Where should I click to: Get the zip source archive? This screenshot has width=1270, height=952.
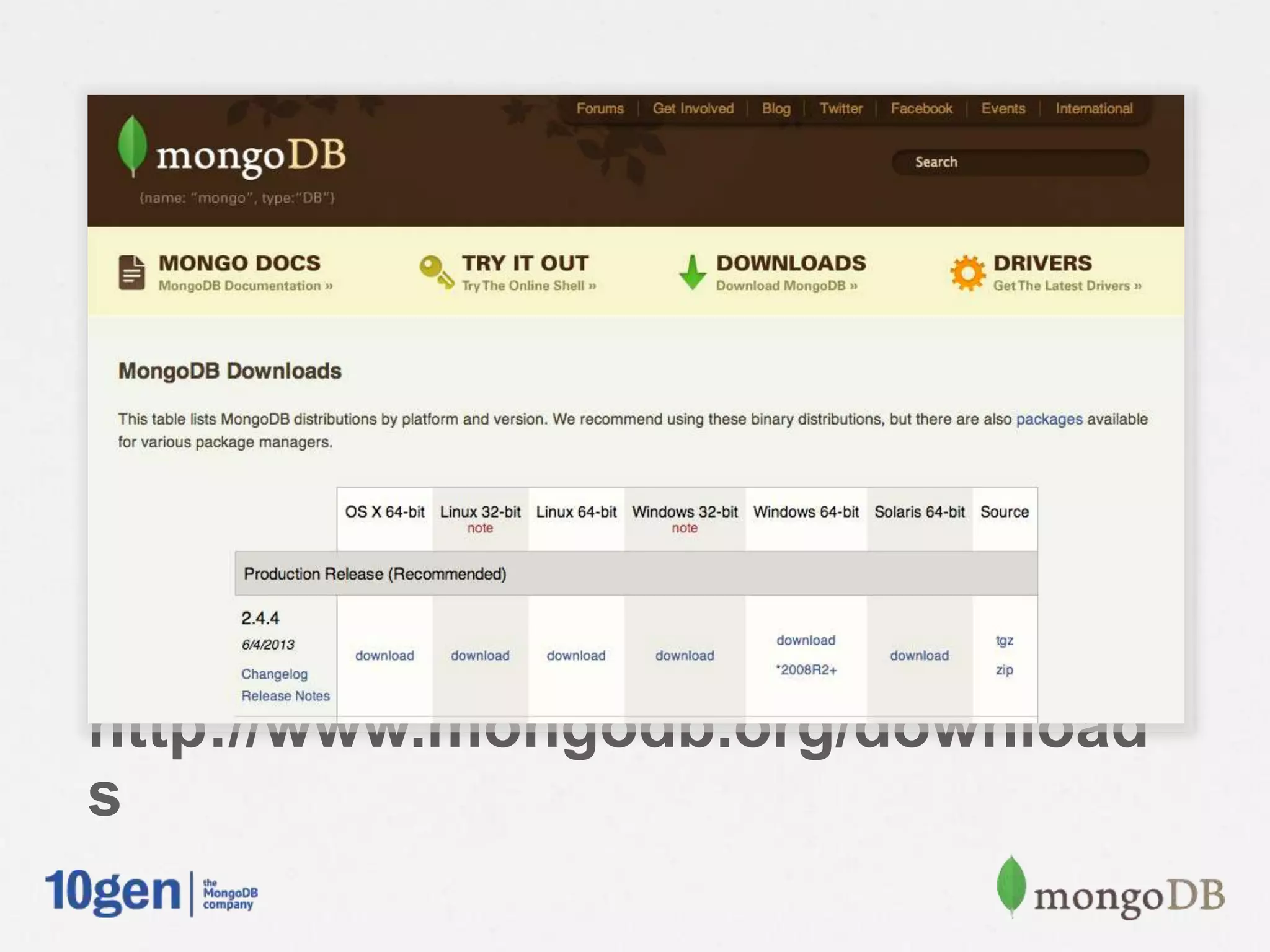tap(1005, 670)
